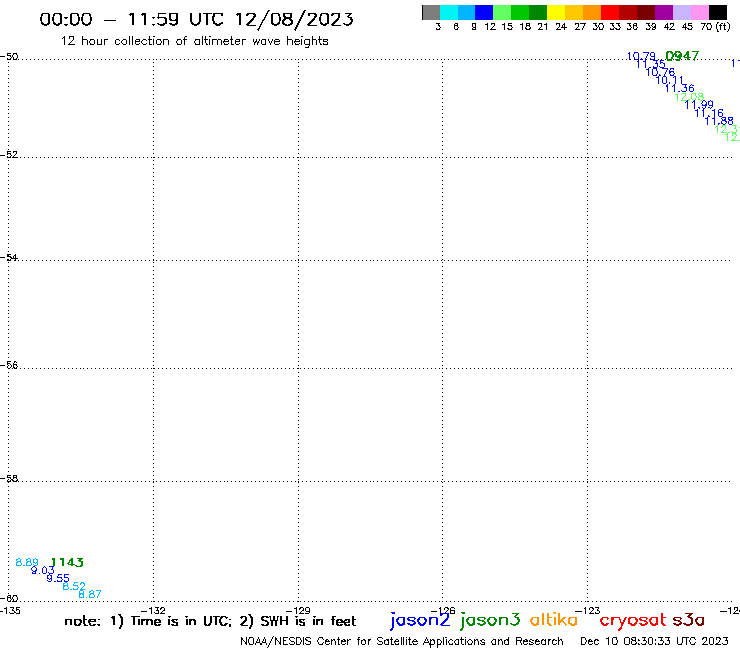The width and height of the screenshot is (740, 650).
Task: Click the black swatch ending the scale
Action: click(717, 12)
